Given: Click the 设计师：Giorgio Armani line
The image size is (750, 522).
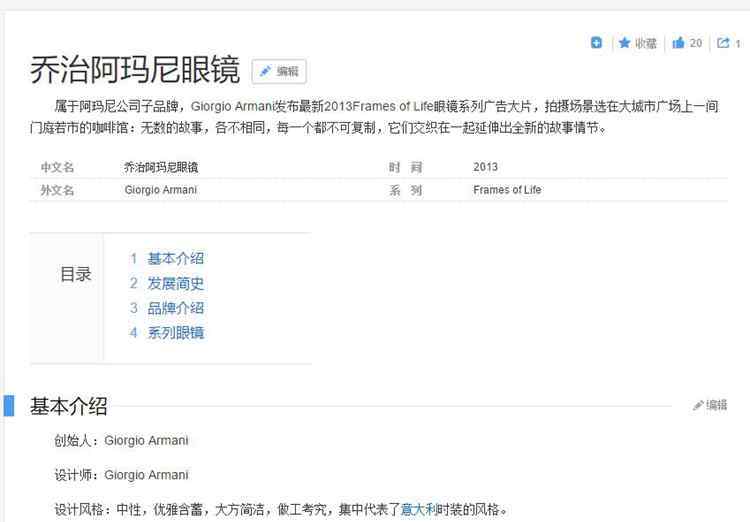Looking at the screenshot, I should point(121,475).
